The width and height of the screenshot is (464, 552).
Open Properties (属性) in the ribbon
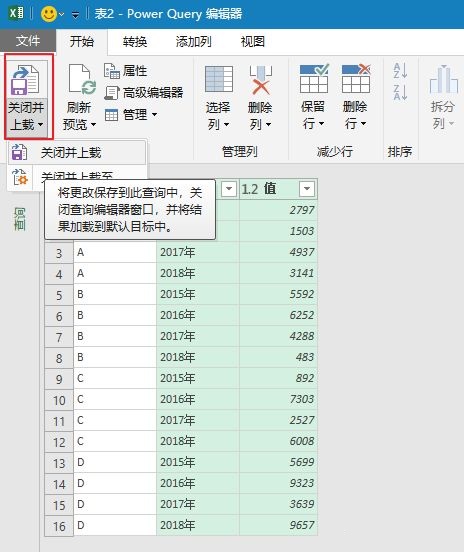click(x=126, y=71)
